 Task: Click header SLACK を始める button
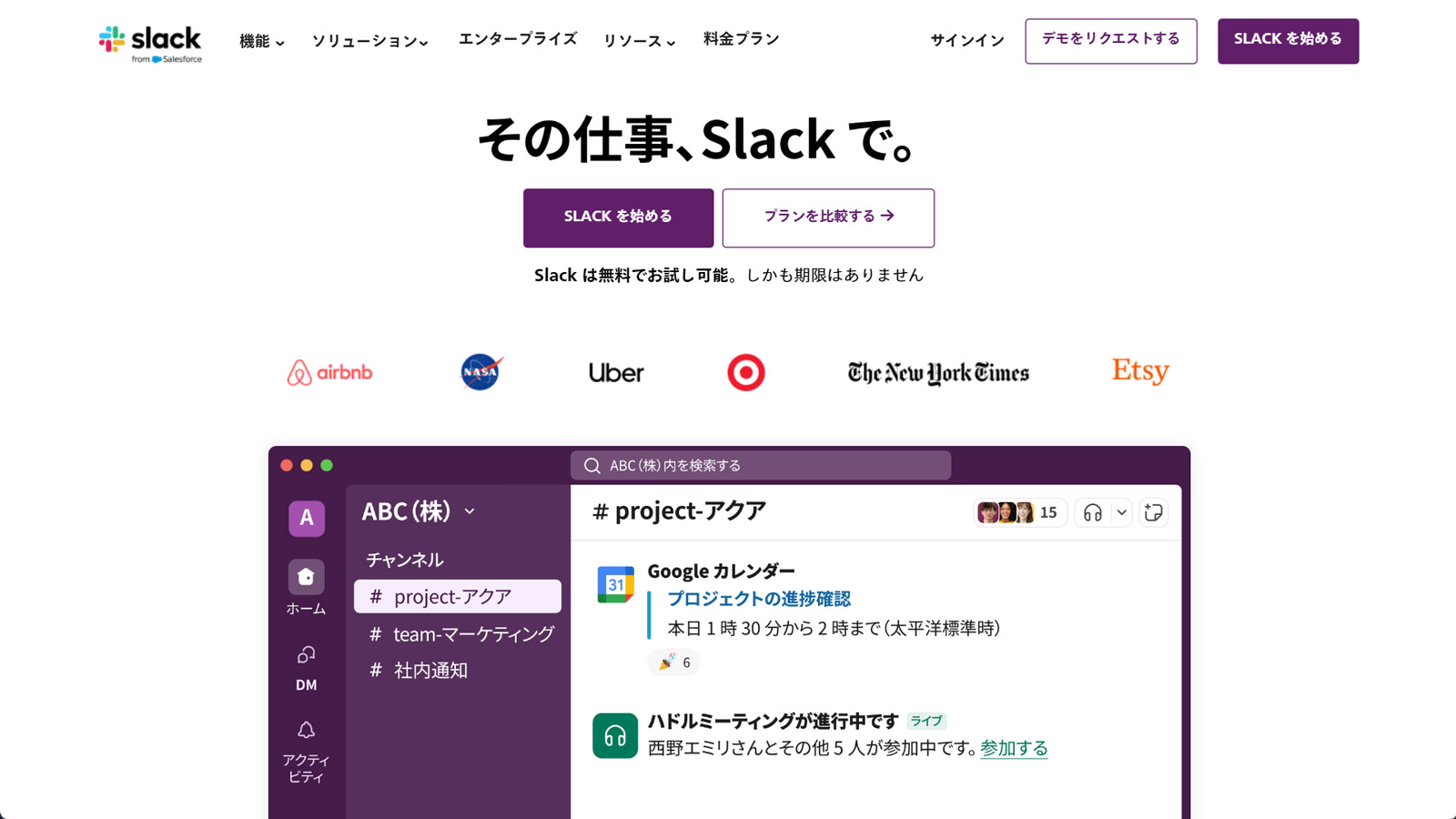(x=1288, y=41)
